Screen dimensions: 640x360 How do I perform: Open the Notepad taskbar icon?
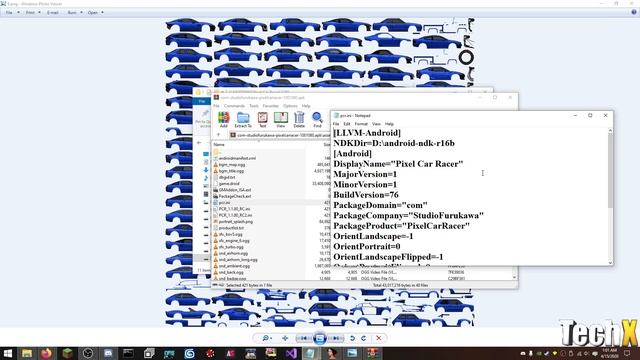coord(311,353)
